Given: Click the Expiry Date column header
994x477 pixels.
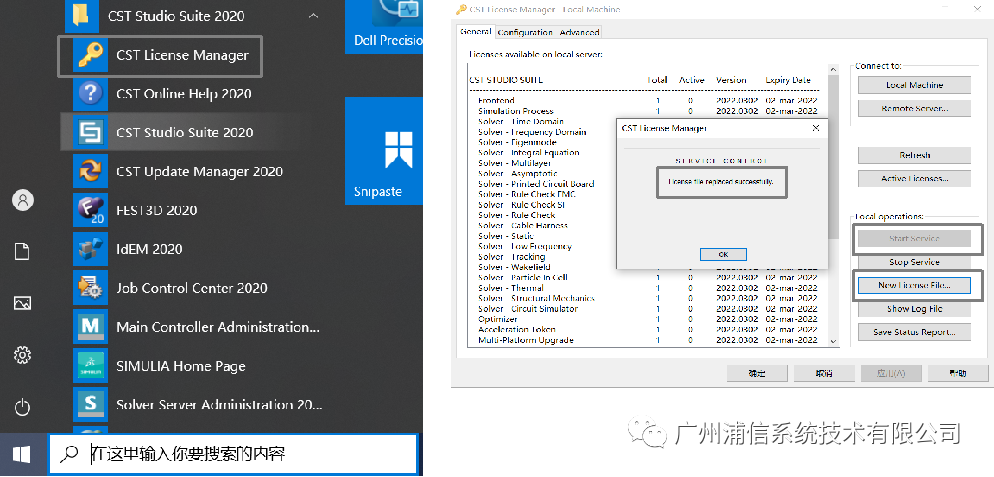Looking at the screenshot, I should click(x=787, y=81).
